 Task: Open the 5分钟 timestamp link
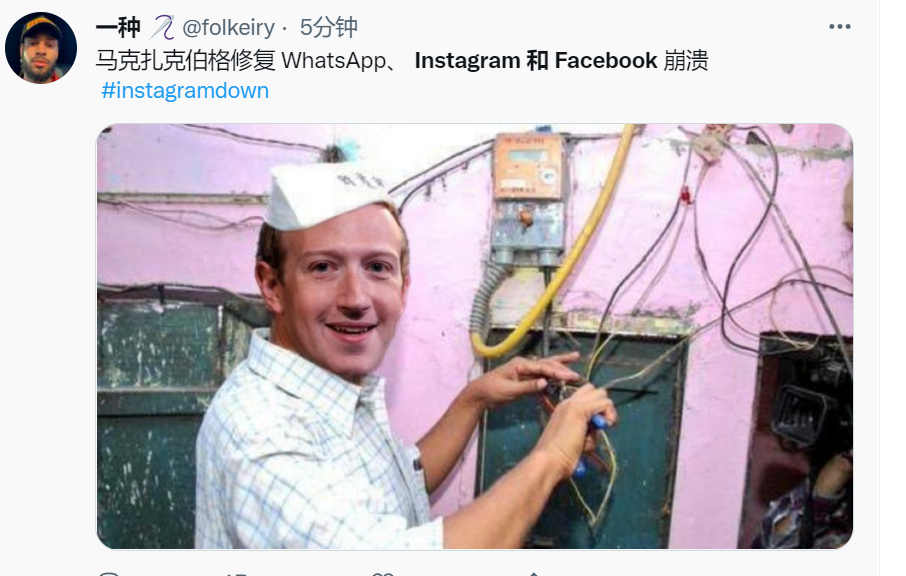point(328,27)
